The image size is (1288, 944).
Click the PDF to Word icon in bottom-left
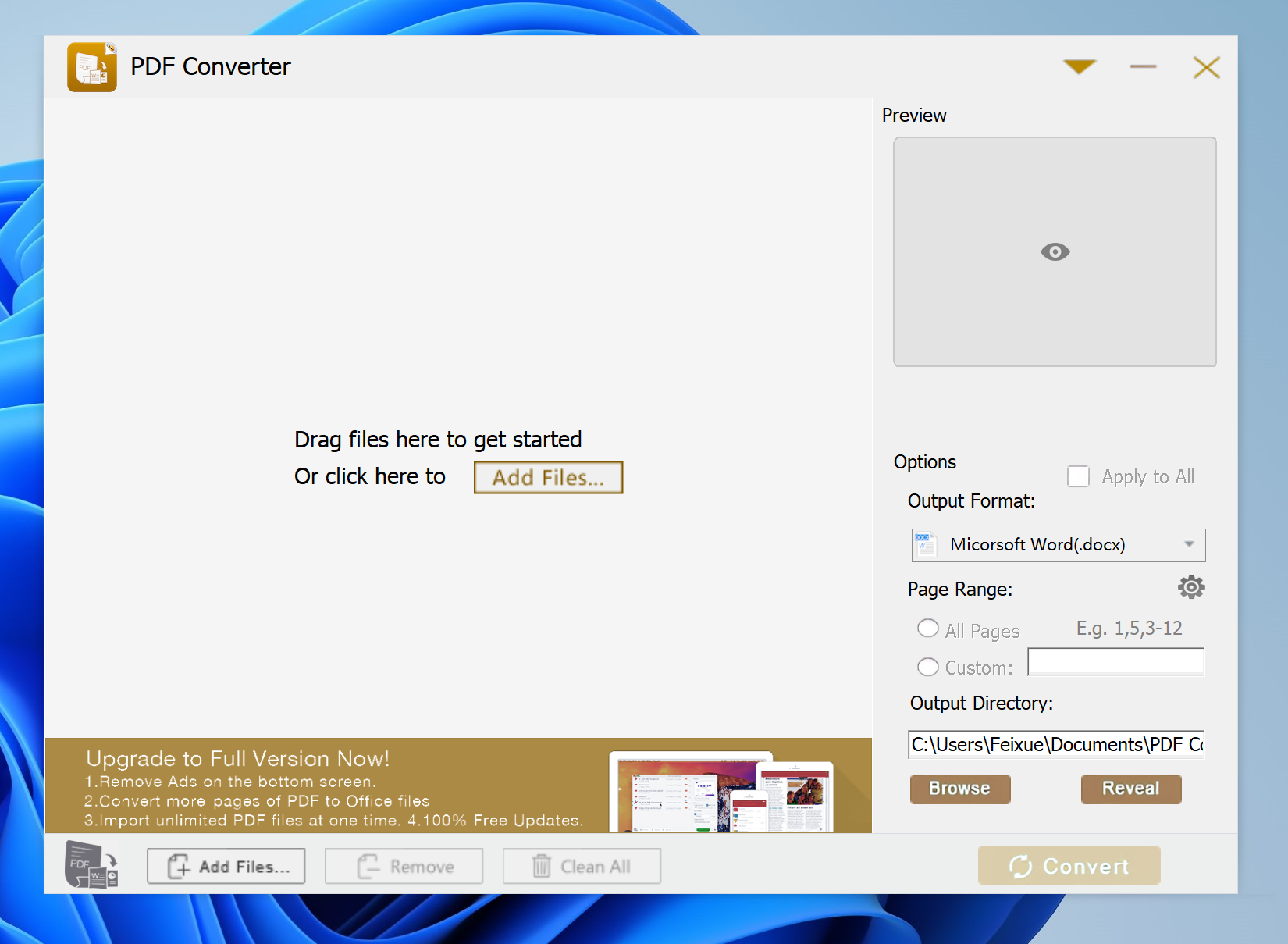[91, 865]
